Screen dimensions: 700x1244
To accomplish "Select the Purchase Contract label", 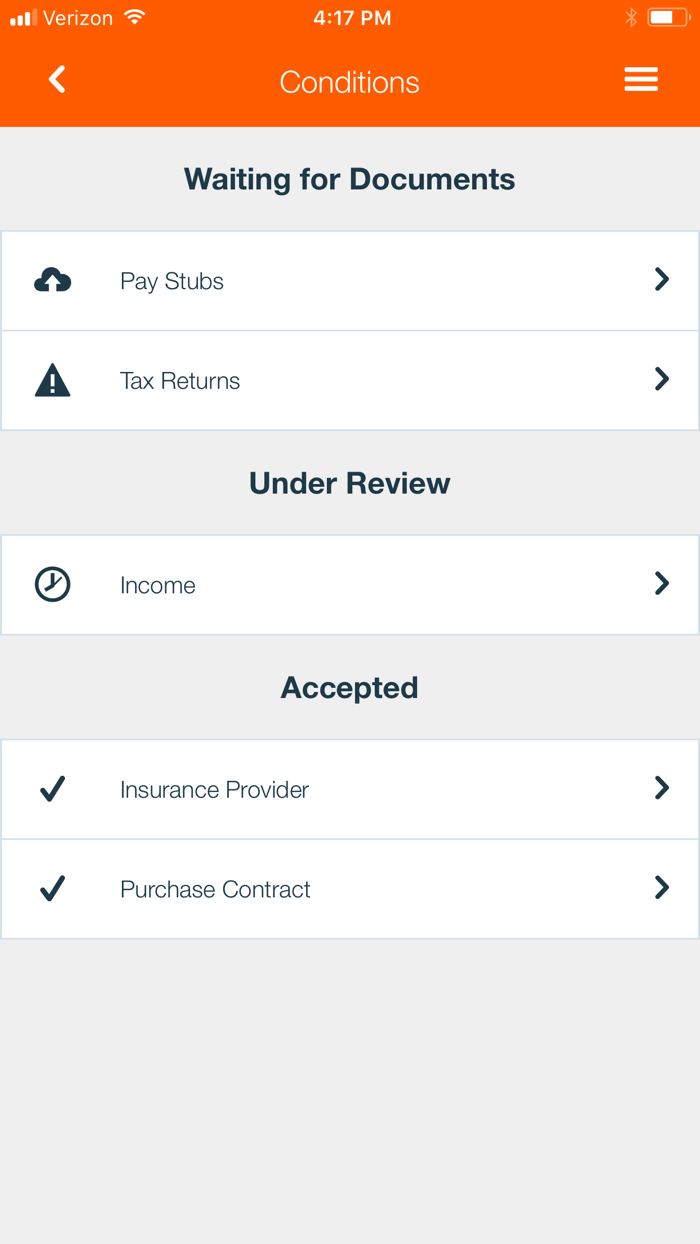I will (215, 889).
